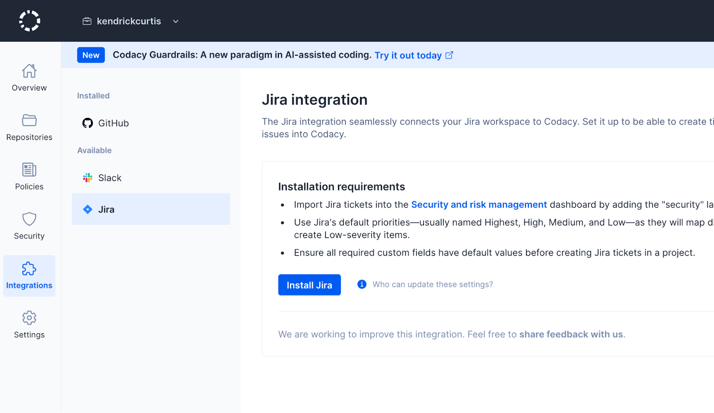Viewport: 714px width, 413px height.
Task: Click the blue info circle icon
Action: (x=362, y=285)
